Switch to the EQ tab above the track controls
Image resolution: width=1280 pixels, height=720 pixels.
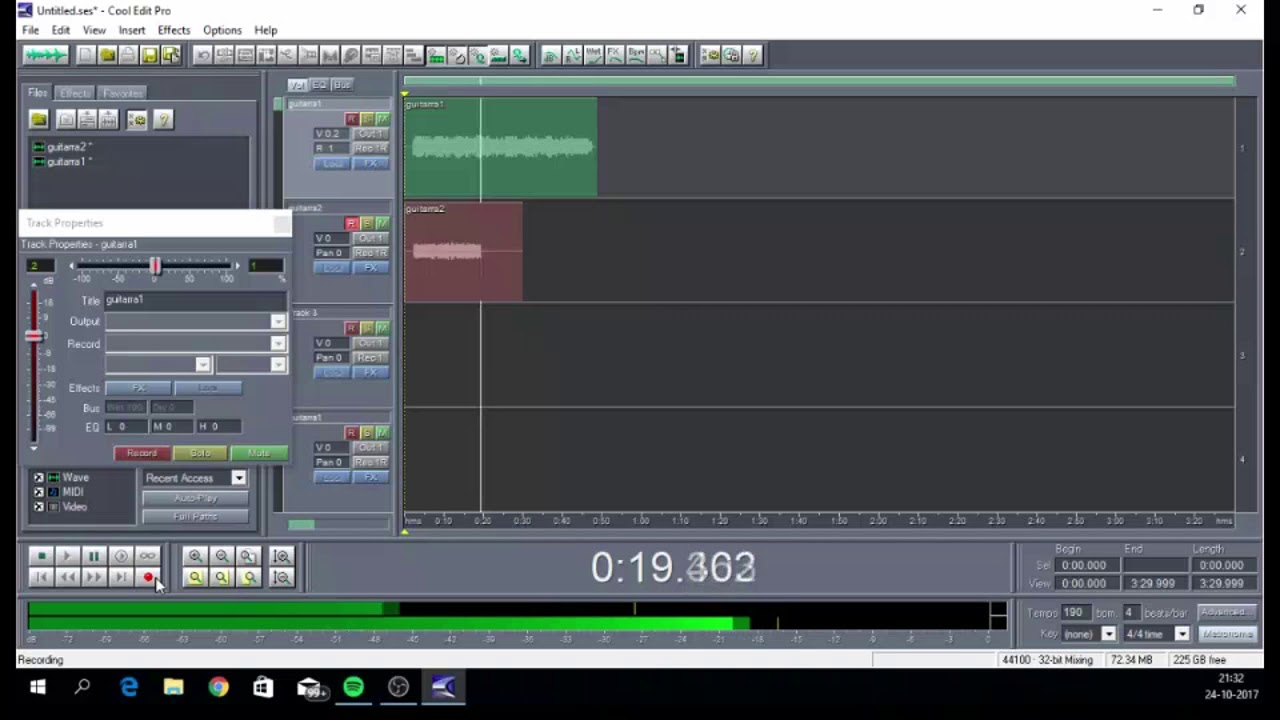[x=319, y=85]
